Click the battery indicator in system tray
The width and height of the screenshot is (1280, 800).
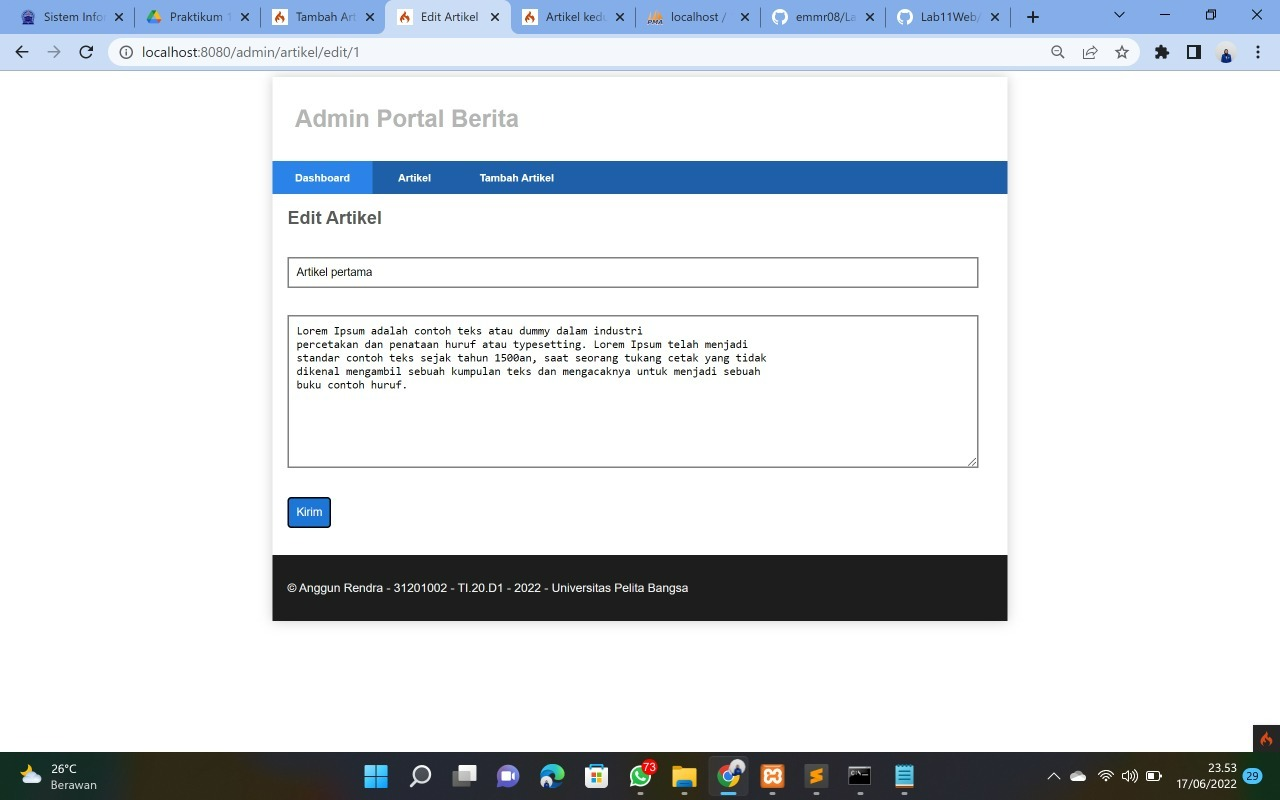tap(1154, 775)
